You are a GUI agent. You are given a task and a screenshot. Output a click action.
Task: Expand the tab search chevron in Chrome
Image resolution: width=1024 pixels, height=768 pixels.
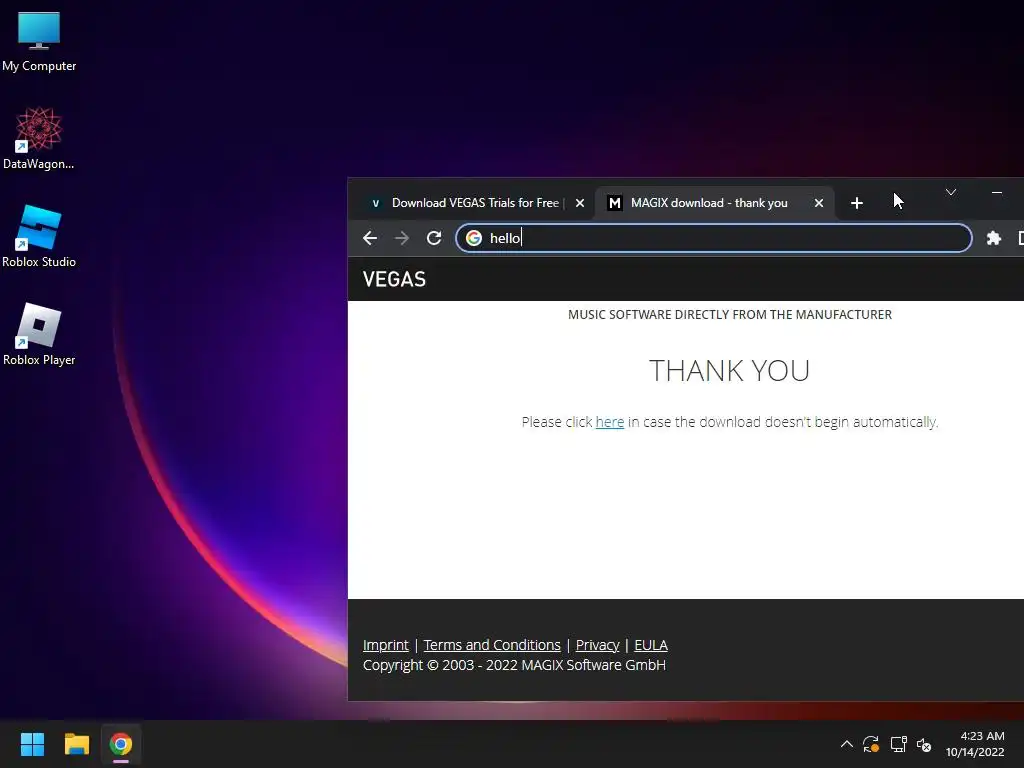[x=950, y=192]
